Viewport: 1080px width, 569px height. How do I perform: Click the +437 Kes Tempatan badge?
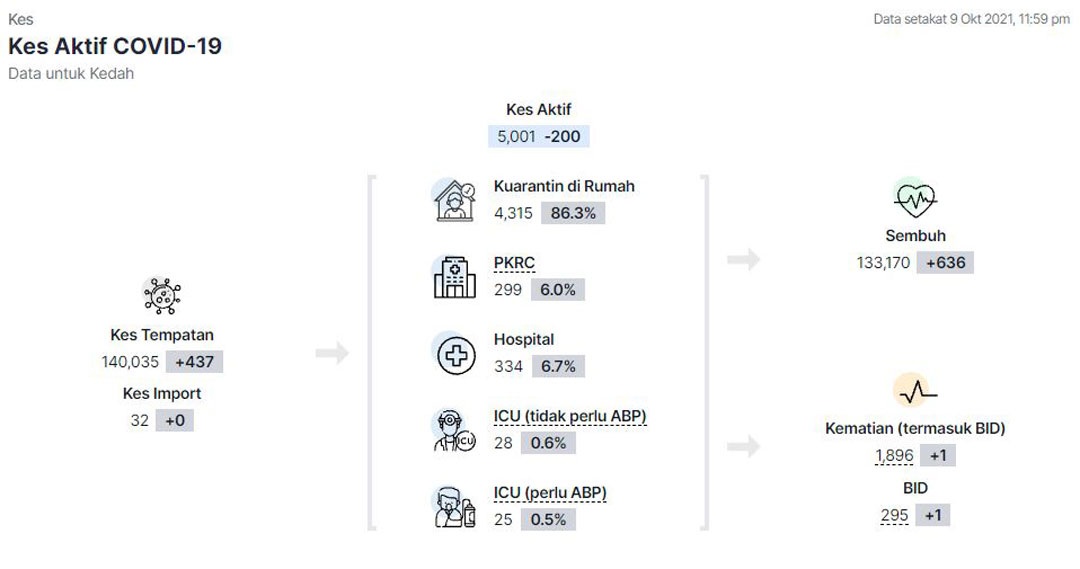pyautogui.click(x=194, y=362)
